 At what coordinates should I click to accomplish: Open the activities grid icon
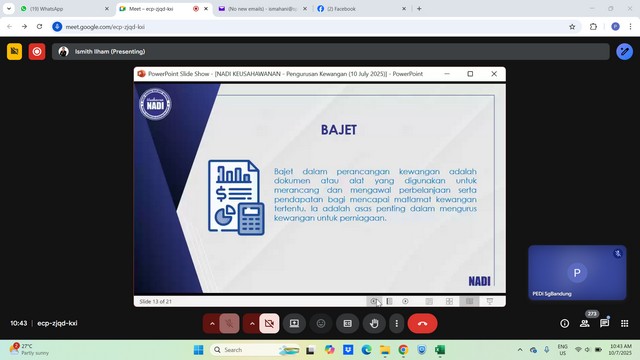624,323
